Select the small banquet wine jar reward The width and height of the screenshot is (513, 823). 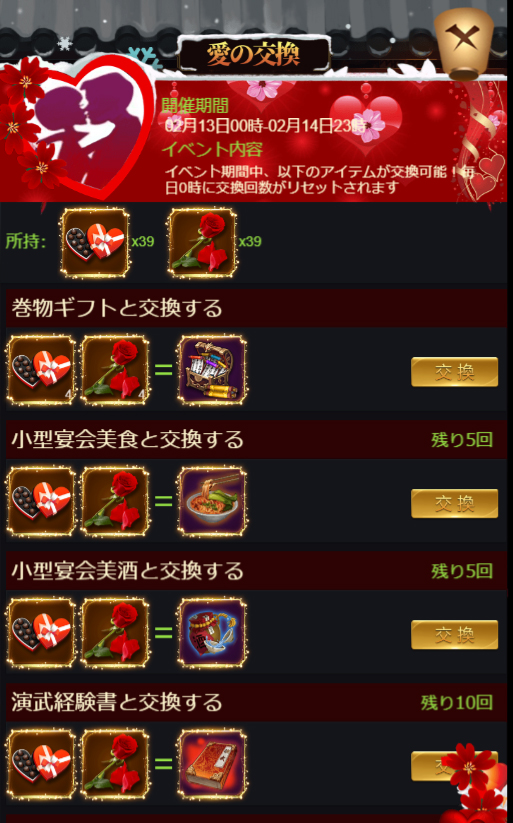coord(212,634)
